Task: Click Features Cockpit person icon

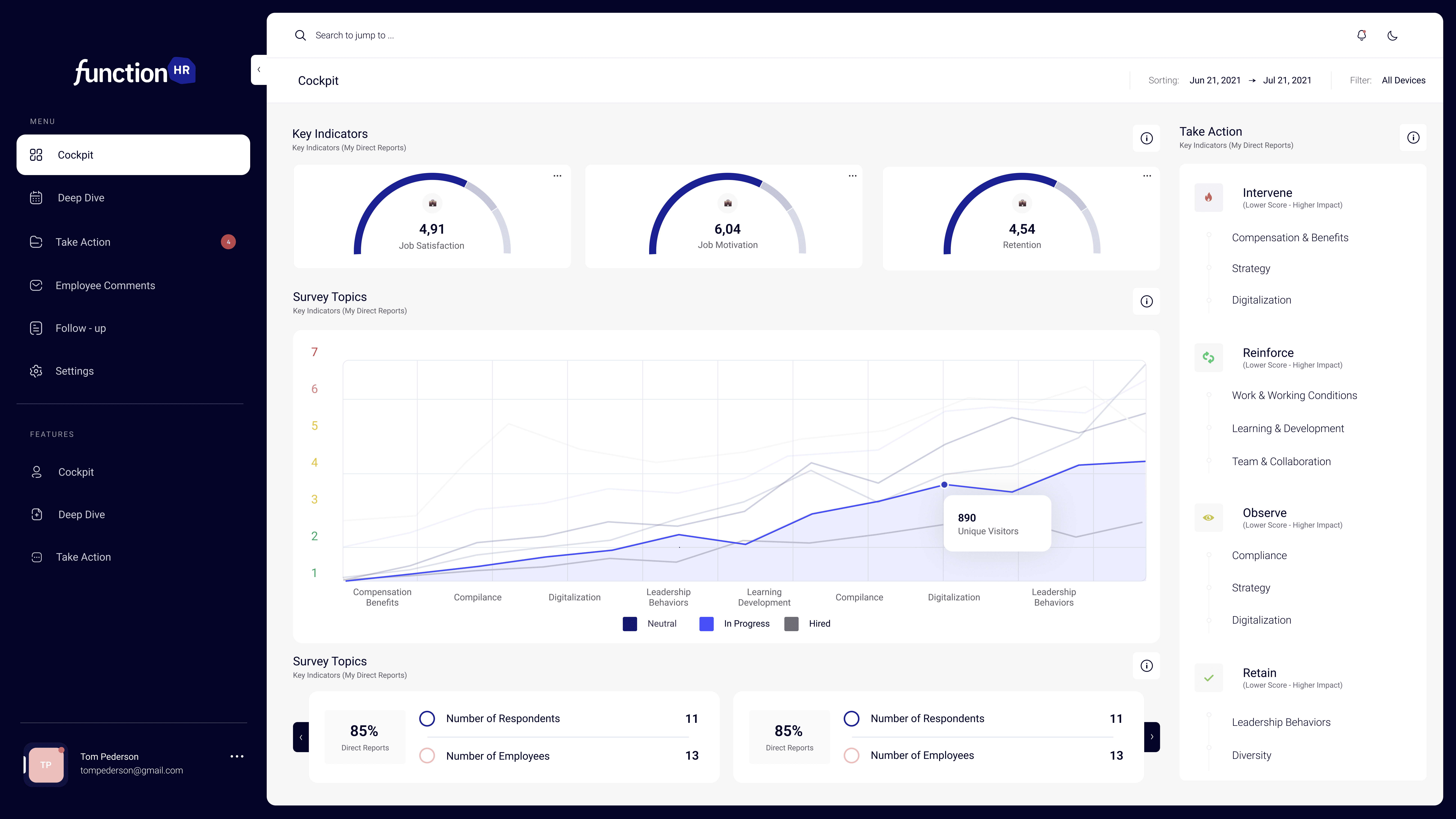Action: pyautogui.click(x=37, y=472)
